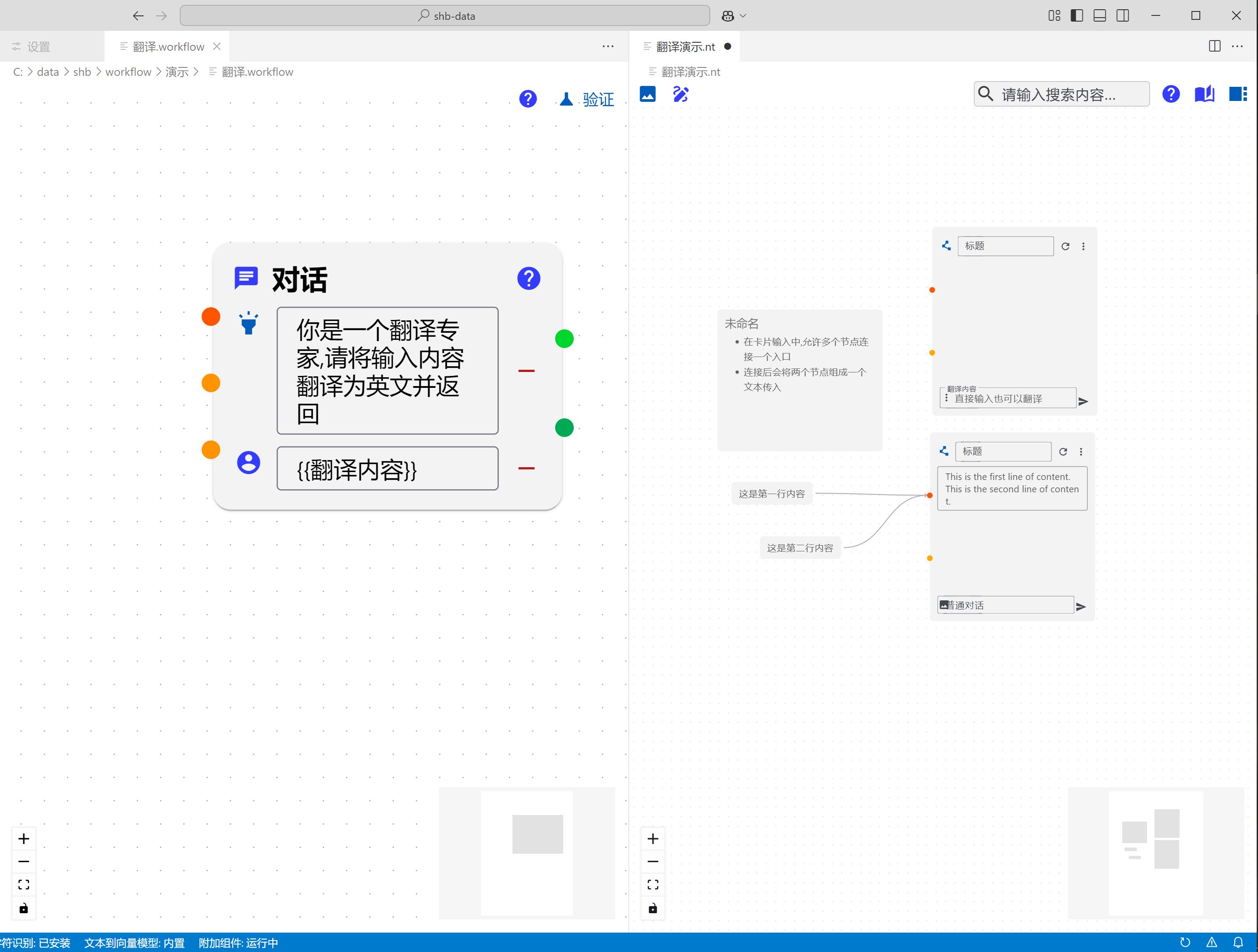Toggle the bottom panel layout button
1258x952 pixels.
(x=1099, y=16)
